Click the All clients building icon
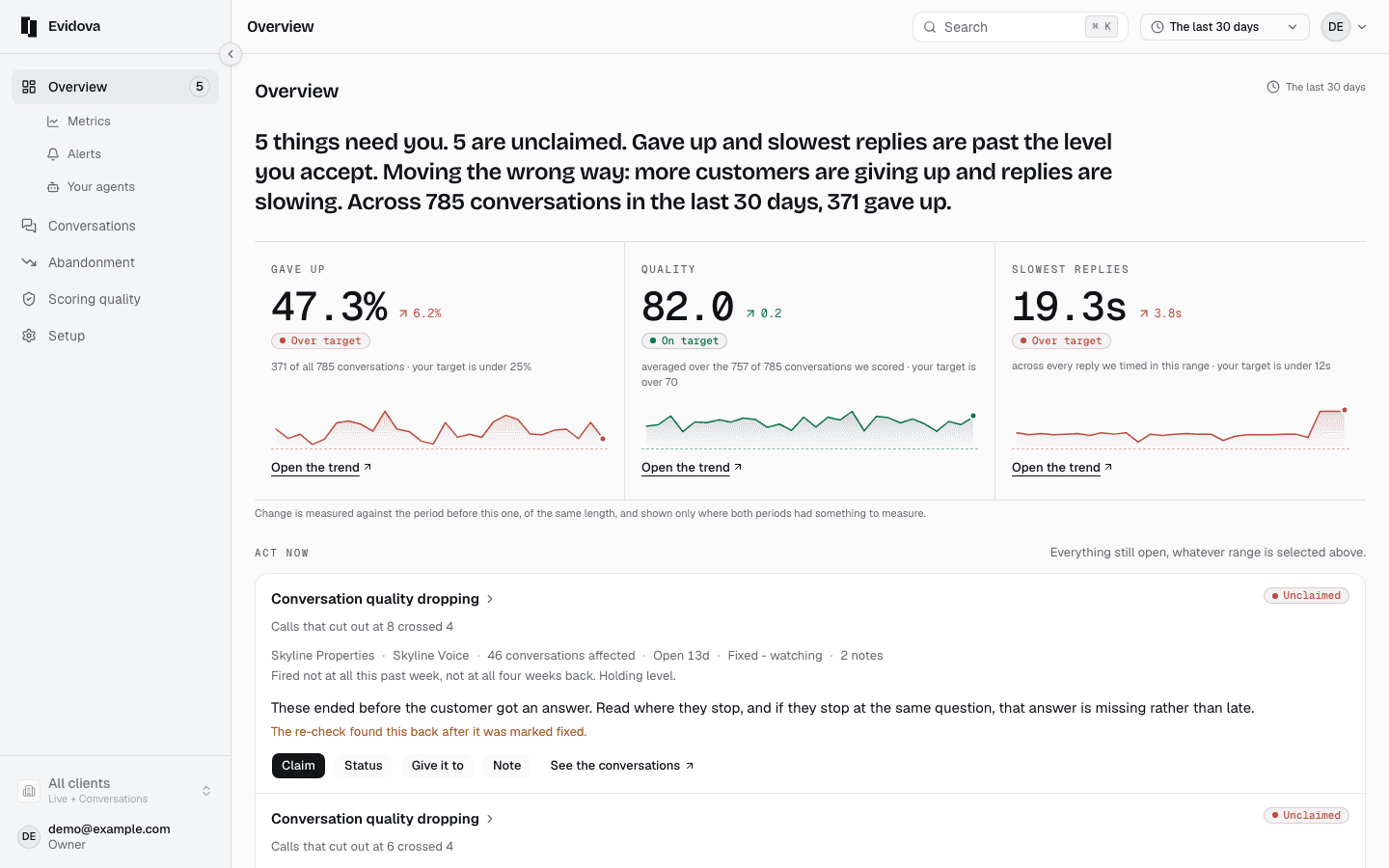The width and height of the screenshot is (1389, 868). point(29,791)
